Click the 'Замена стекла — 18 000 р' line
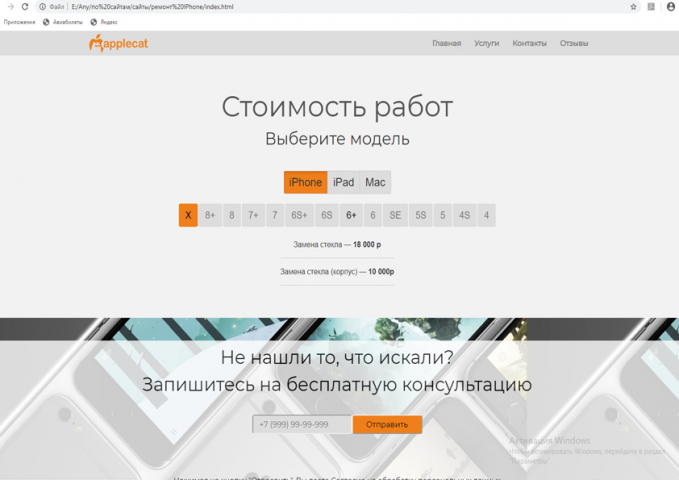679x480 pixels. [x=337, y=245]
